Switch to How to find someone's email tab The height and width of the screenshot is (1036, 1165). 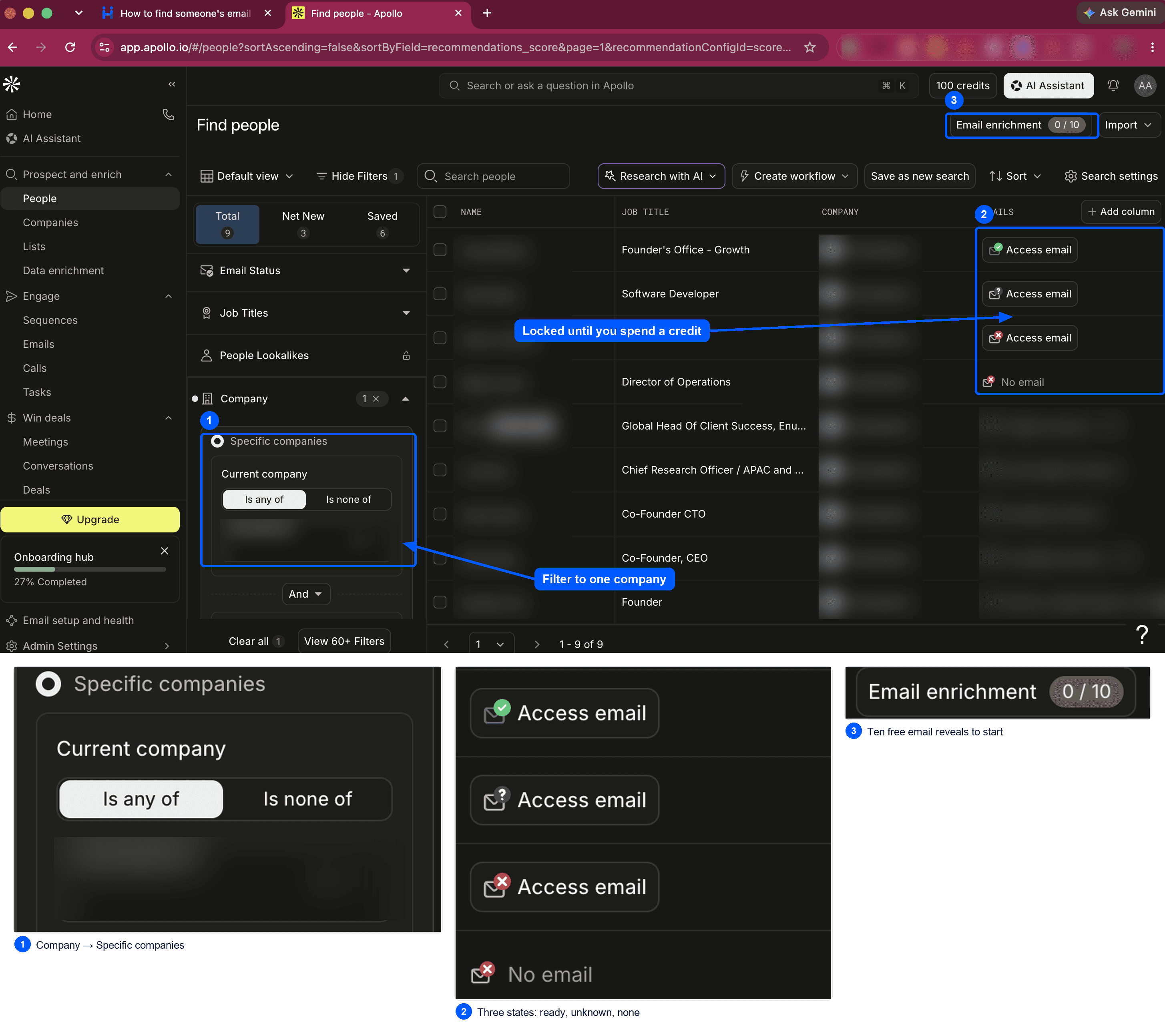(x=185, y=13)
